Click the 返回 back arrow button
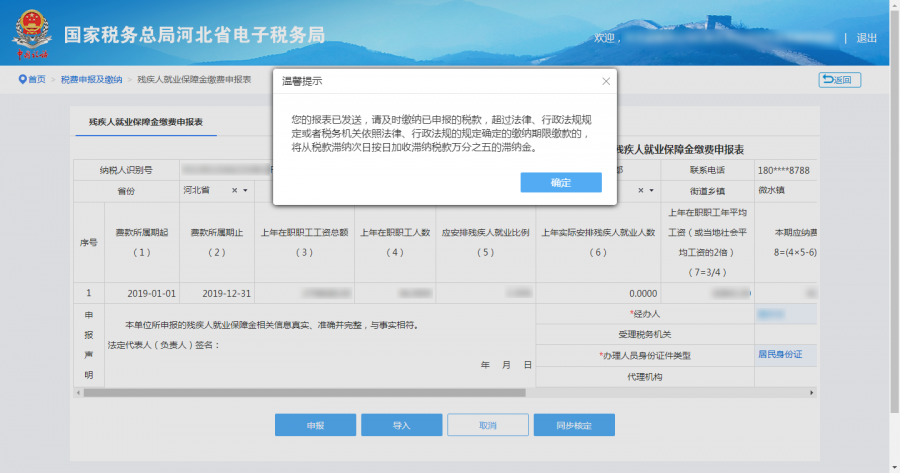 click(x=839, y=80)
